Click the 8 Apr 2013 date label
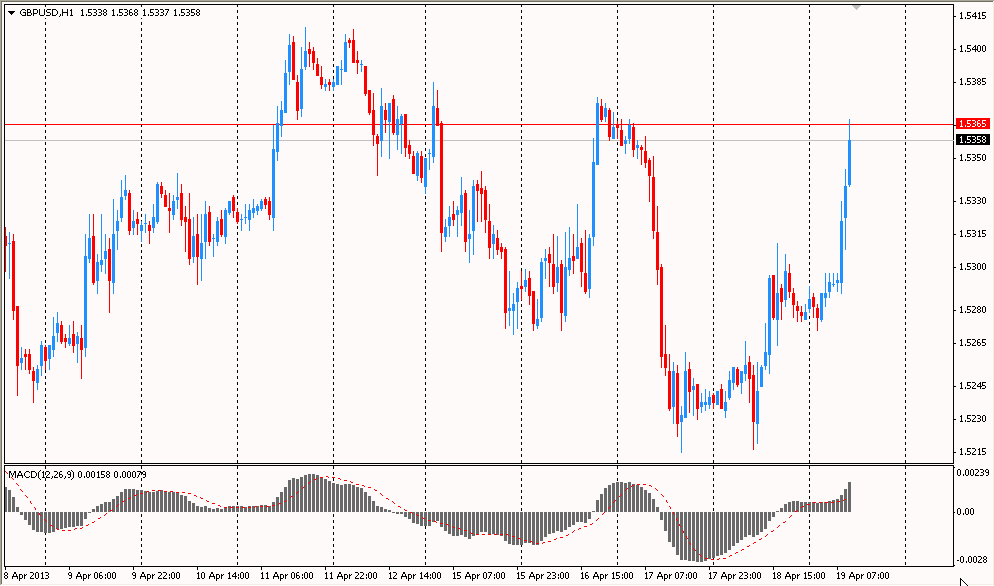The image size is (994, 586). (27, 576)
